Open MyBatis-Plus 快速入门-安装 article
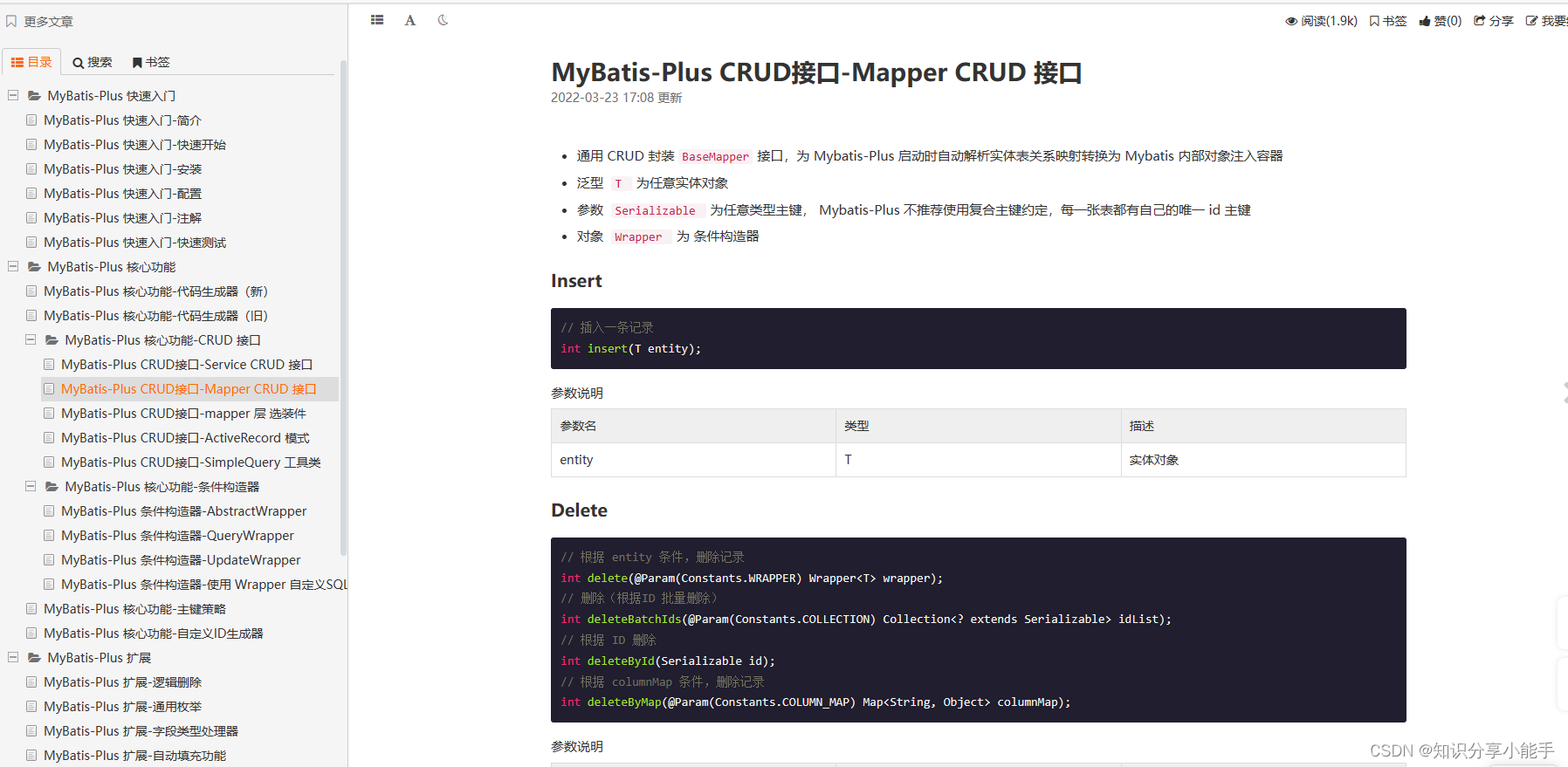This screenshot has width=1568, height=767. click(122, 169)
